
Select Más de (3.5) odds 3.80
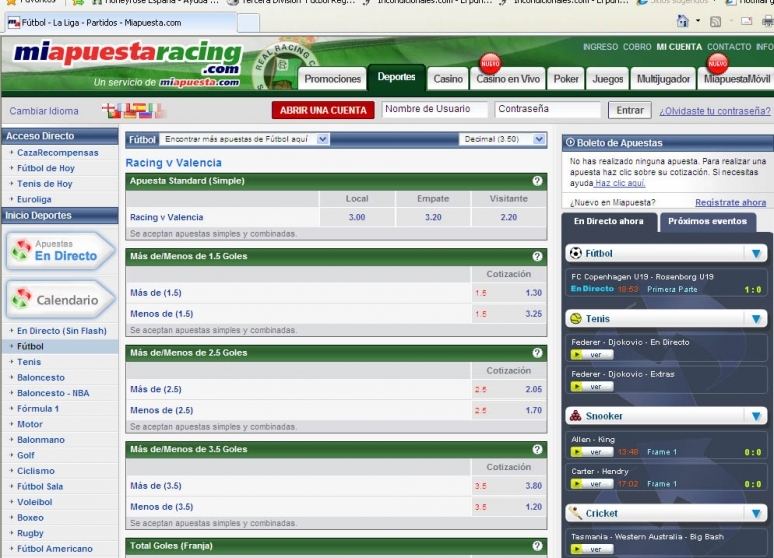[534, 486]
